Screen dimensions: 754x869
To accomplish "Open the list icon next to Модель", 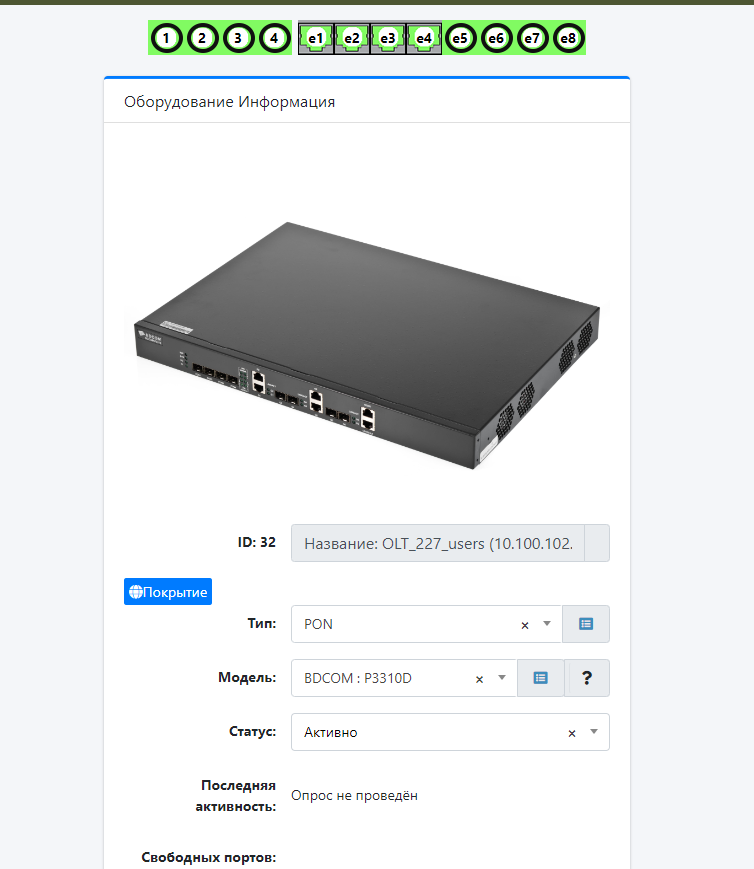I will pyautogui.click(x=541, y=678).
